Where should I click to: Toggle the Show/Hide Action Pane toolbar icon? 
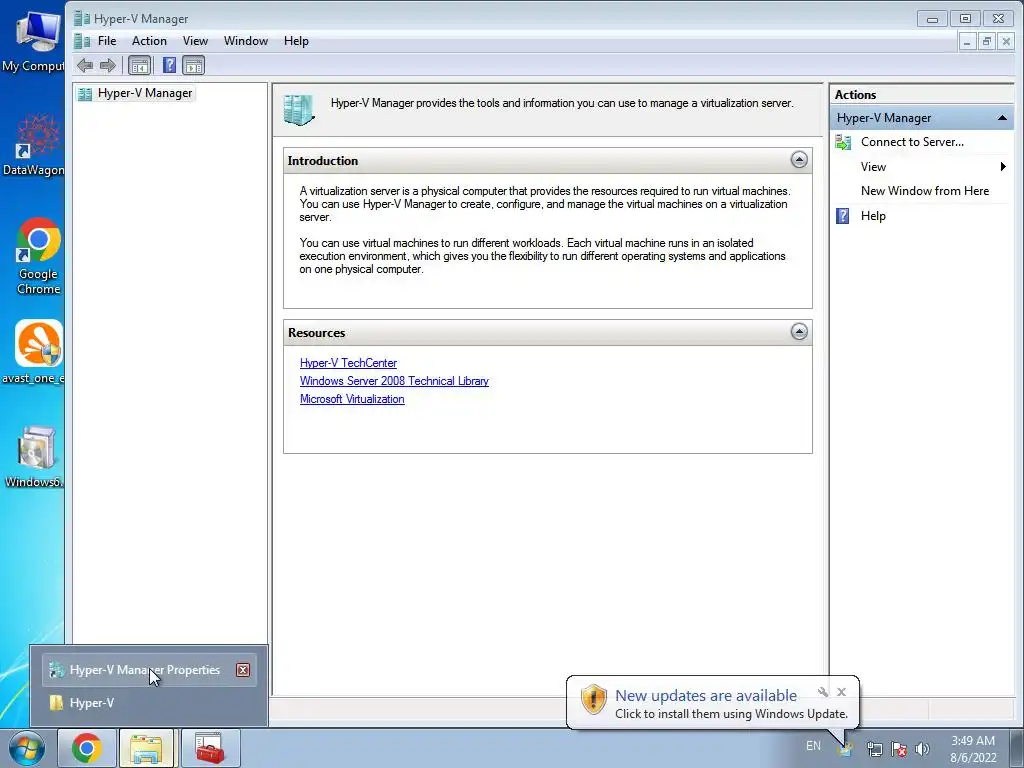[x=193, y=65]
